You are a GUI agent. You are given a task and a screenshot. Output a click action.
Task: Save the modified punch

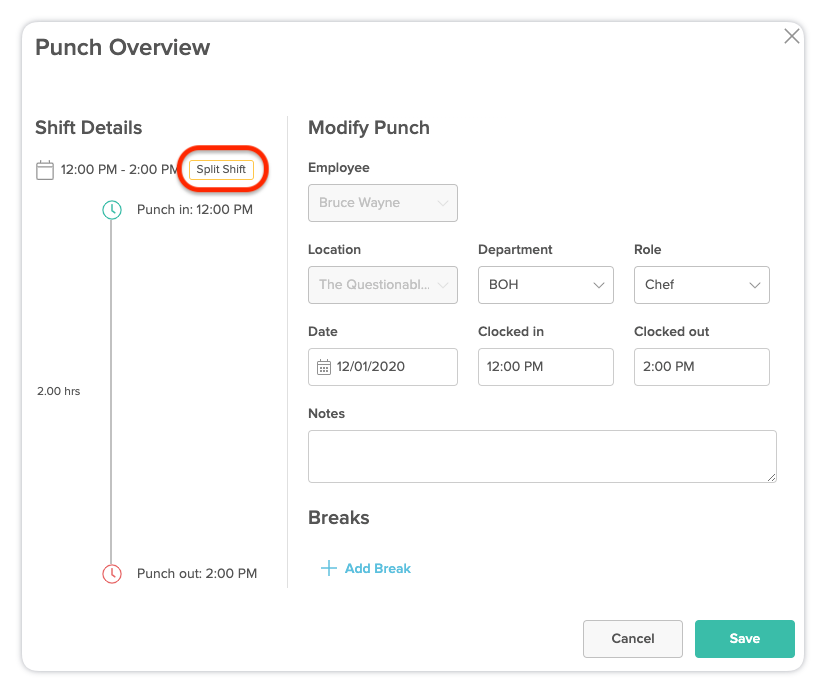tap(744, 639)
